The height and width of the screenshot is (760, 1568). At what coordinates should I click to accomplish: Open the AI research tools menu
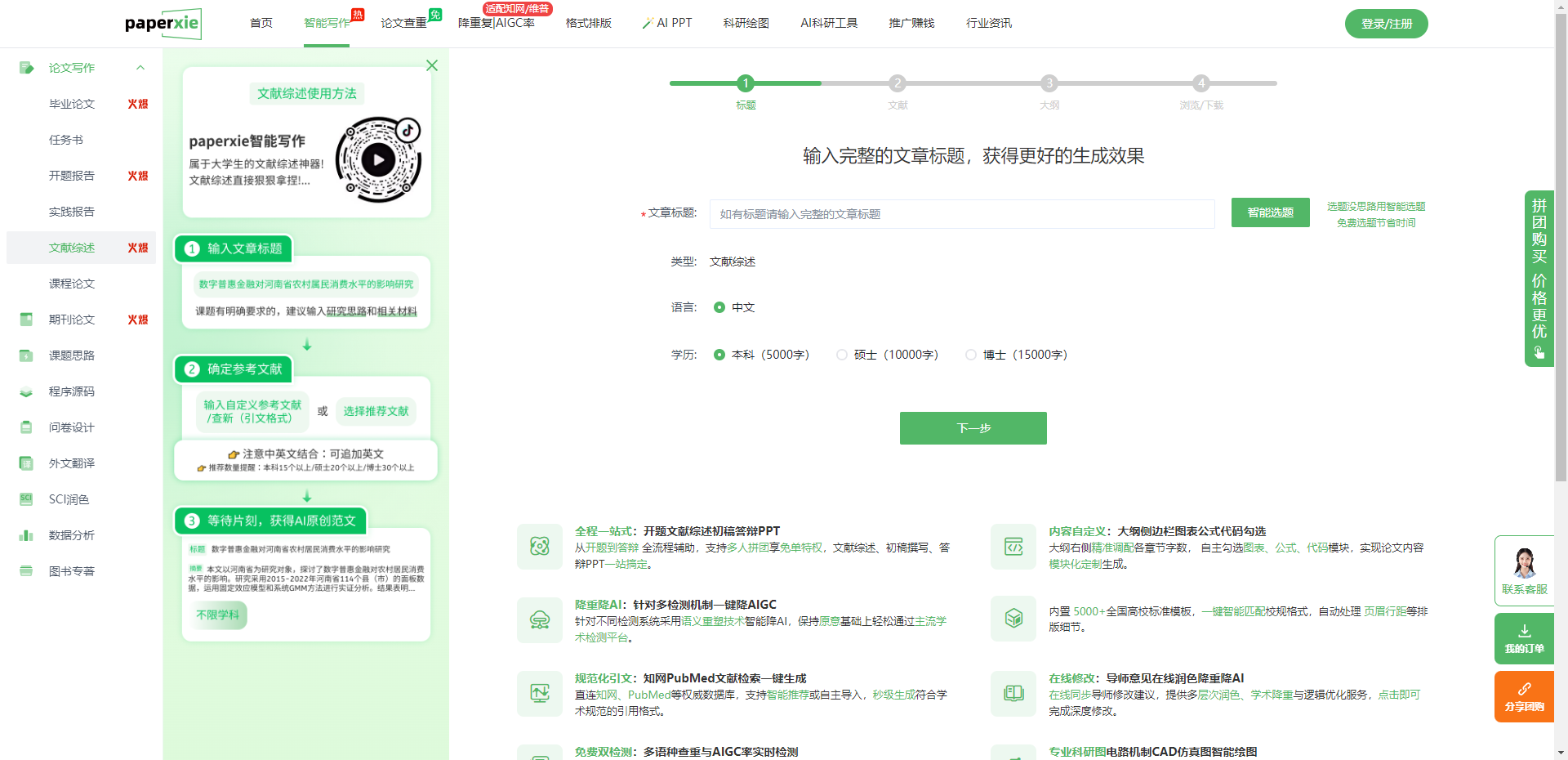[828, 23]
